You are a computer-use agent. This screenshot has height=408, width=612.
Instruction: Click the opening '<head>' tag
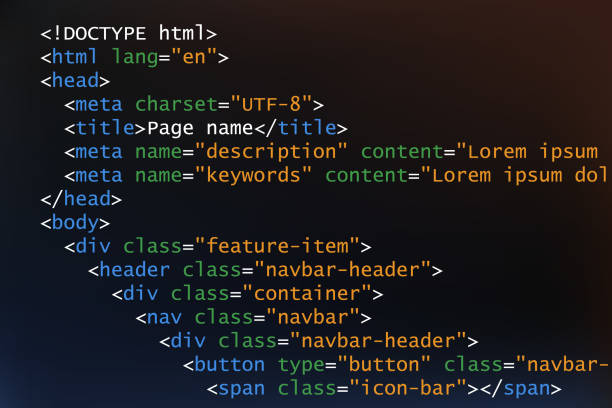pos(75,80)
